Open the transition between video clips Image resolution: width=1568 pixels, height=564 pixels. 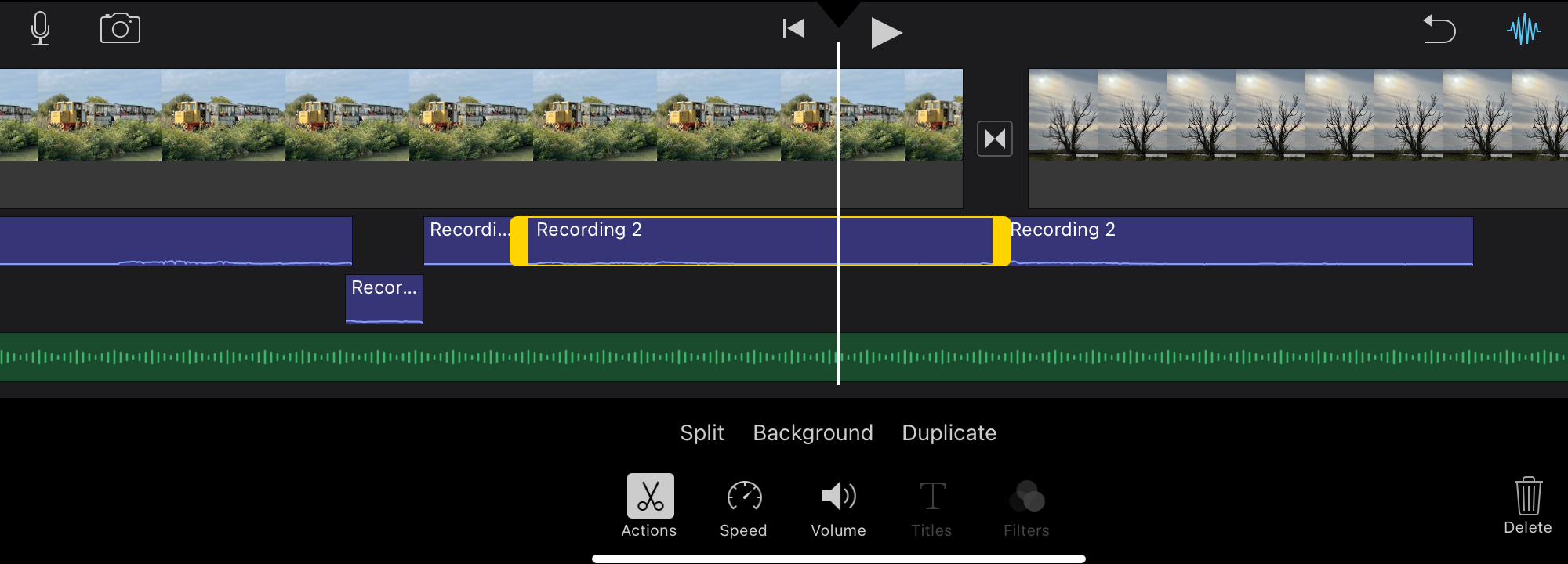pyautogui.click(x=995, y=139)
